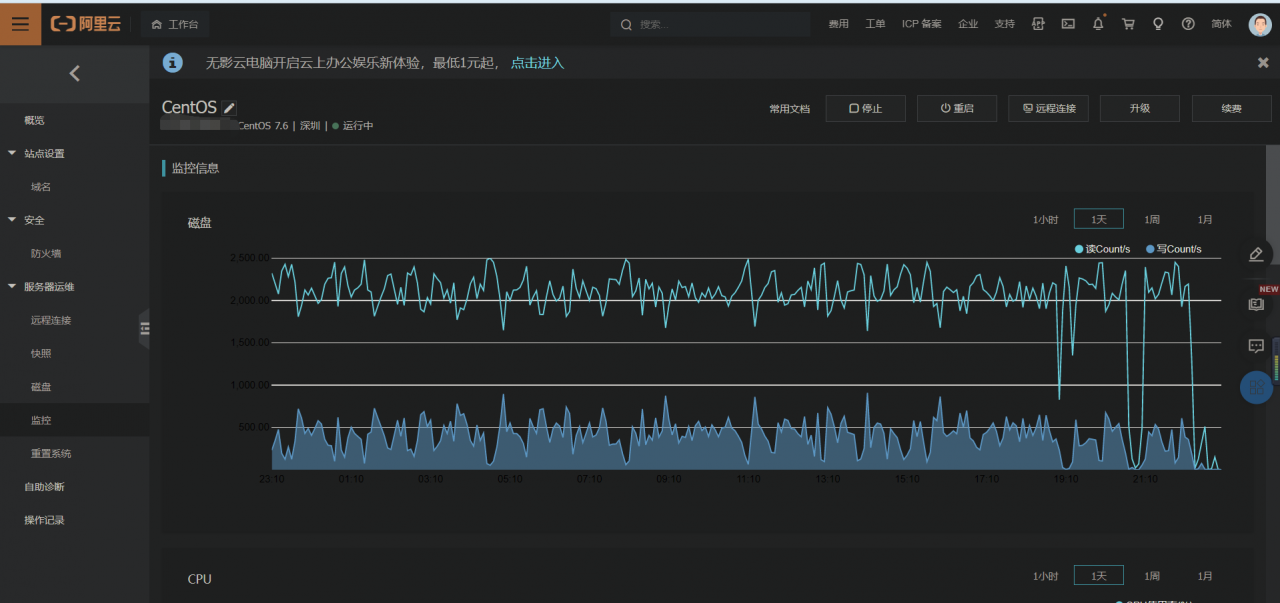
Task: Open the 工作台 workbench home
Action: 175,24
